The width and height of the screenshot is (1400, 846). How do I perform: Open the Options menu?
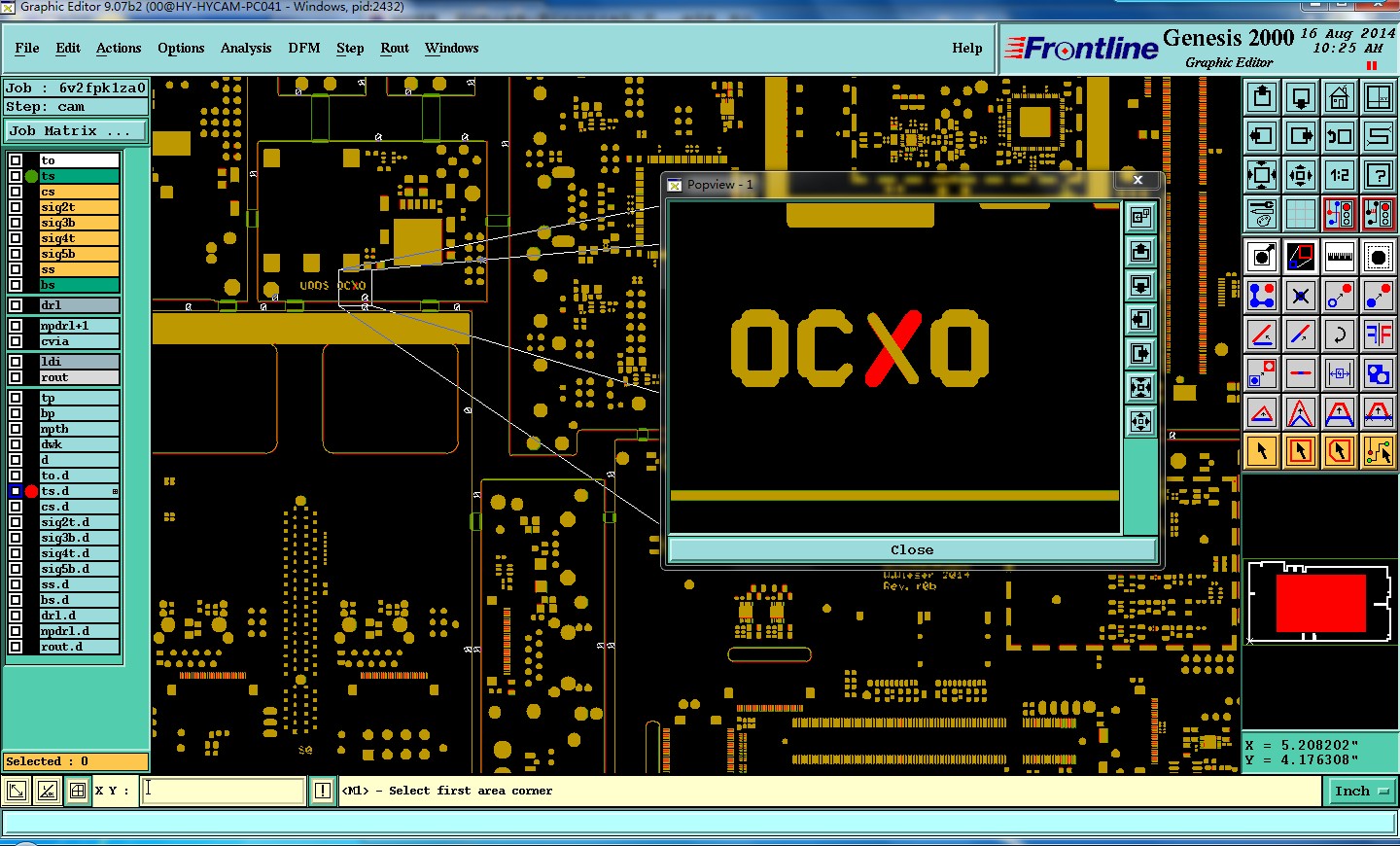click(x=181, y=48)
